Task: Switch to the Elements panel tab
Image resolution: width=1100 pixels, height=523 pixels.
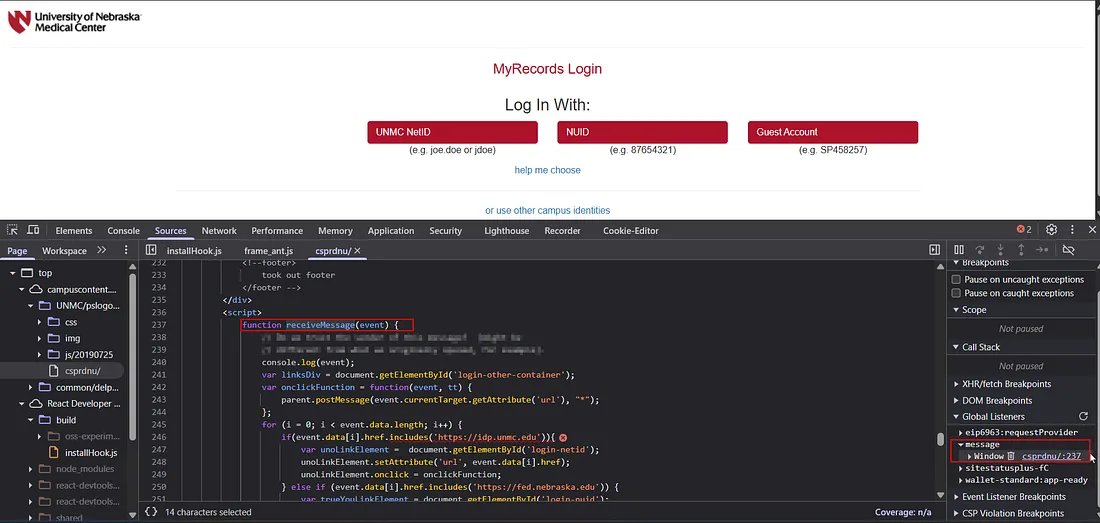Action: tap(74, 231)
